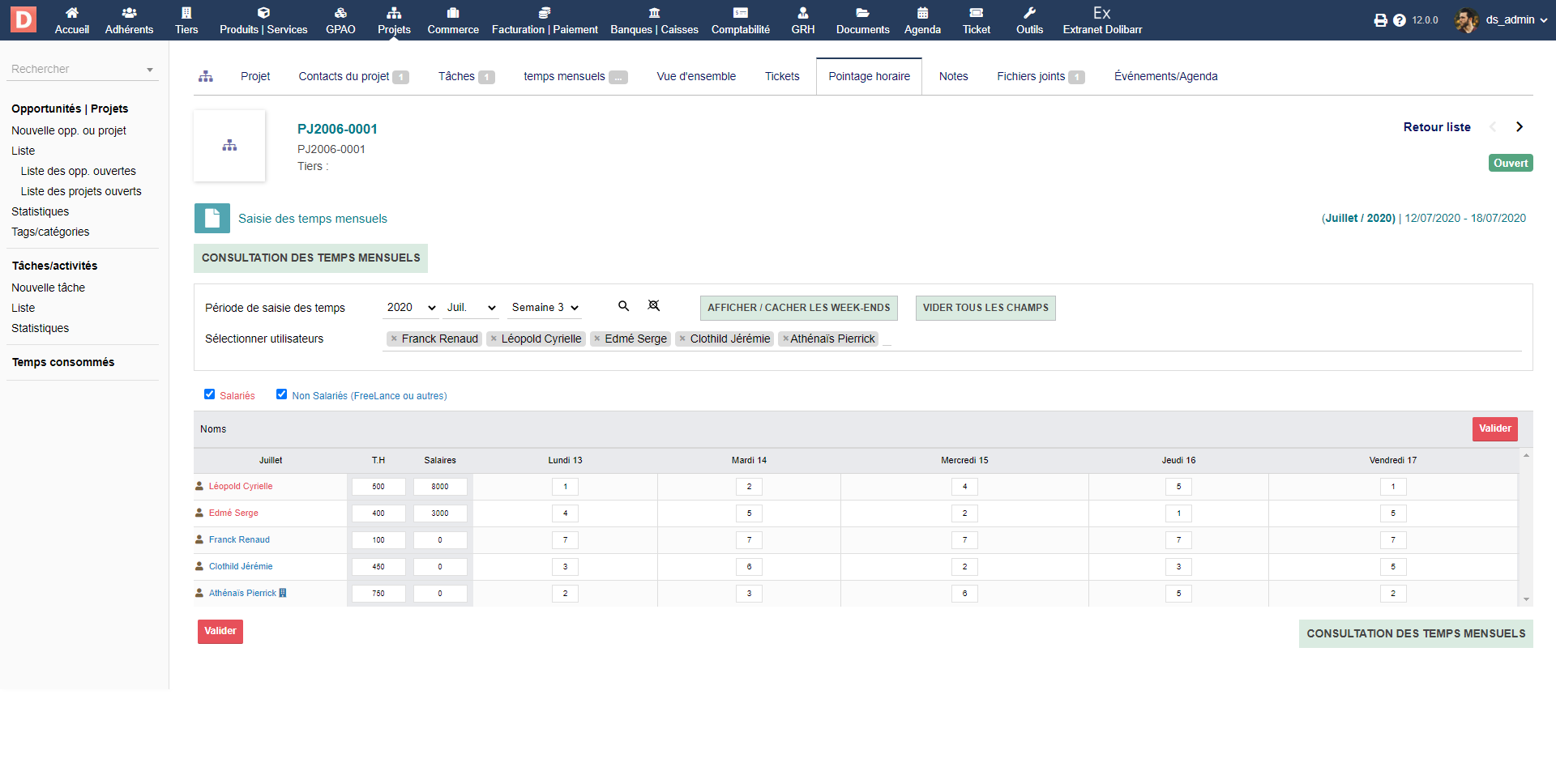Viewport: 1556px width, 784px height.
Task: Go to next project arrow
Action: click(1520, 127)
